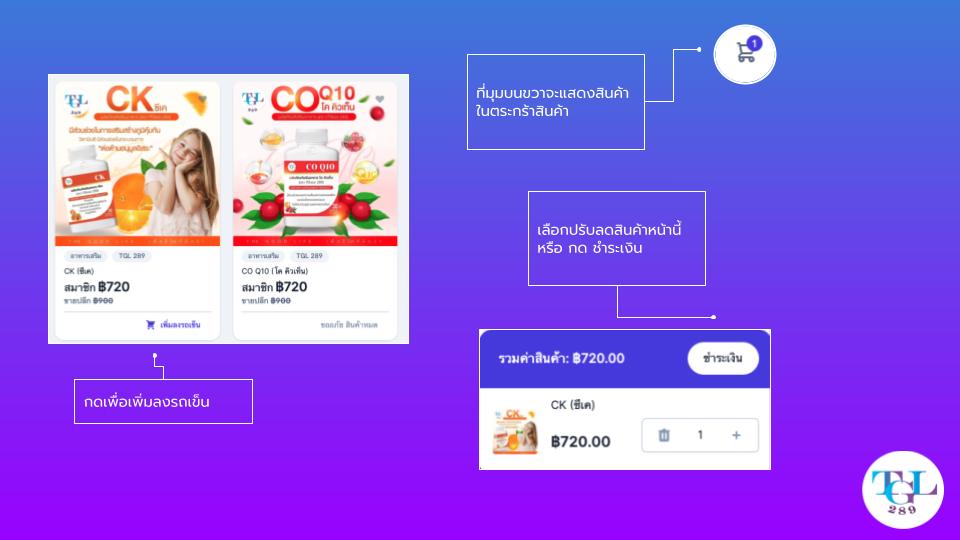960x540 pixels.
Task: Click the TGL 289 round logo
Action: tap(902, 490)
